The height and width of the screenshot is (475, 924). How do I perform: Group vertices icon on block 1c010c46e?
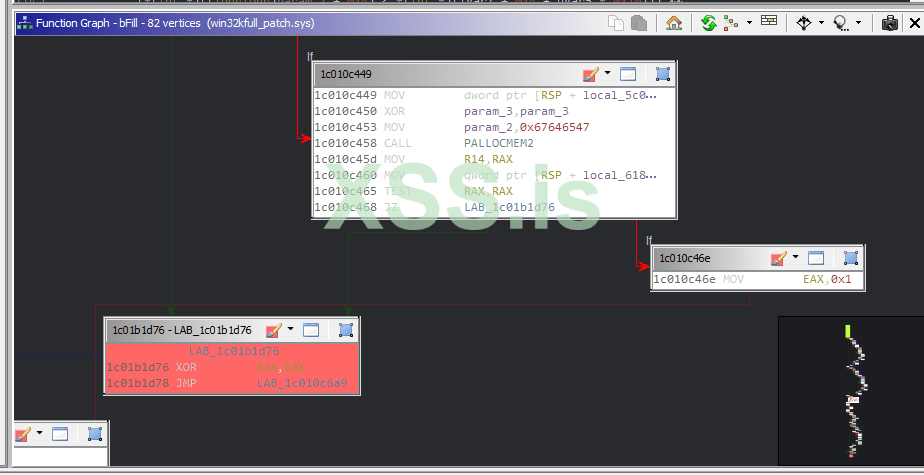click(x=850, y=258)
